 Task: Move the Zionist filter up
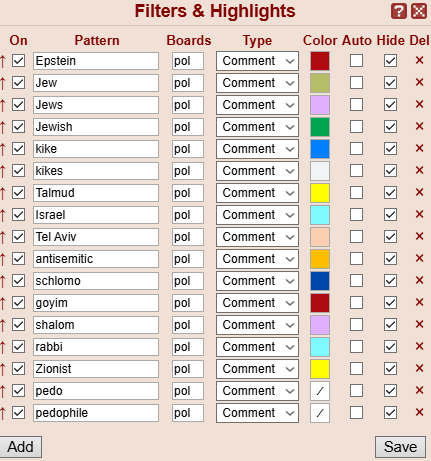coord(3,369)
